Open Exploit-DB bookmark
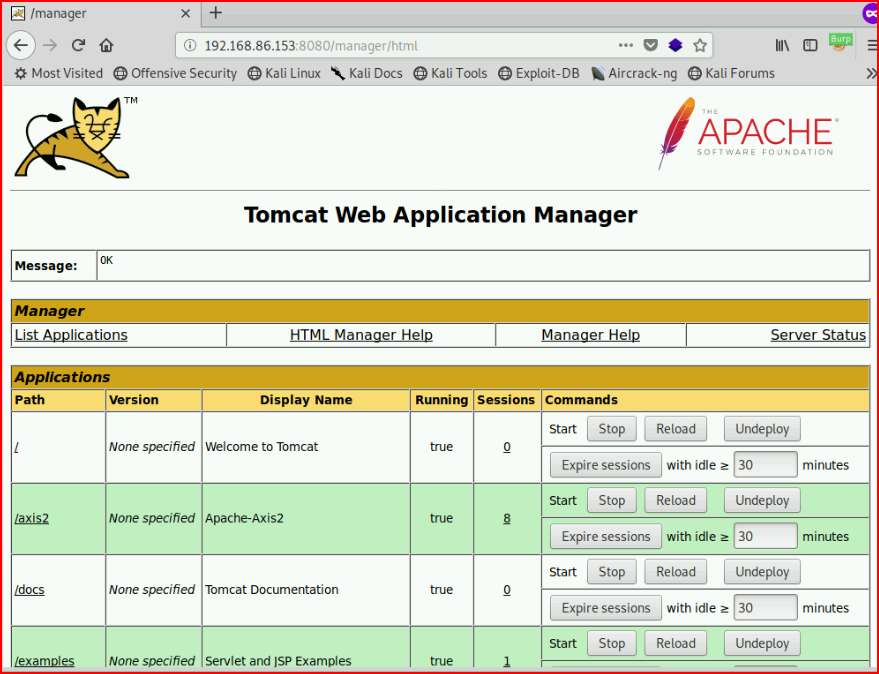The height and width of the screenshot is (674, 879). click(x=539, y=73)
